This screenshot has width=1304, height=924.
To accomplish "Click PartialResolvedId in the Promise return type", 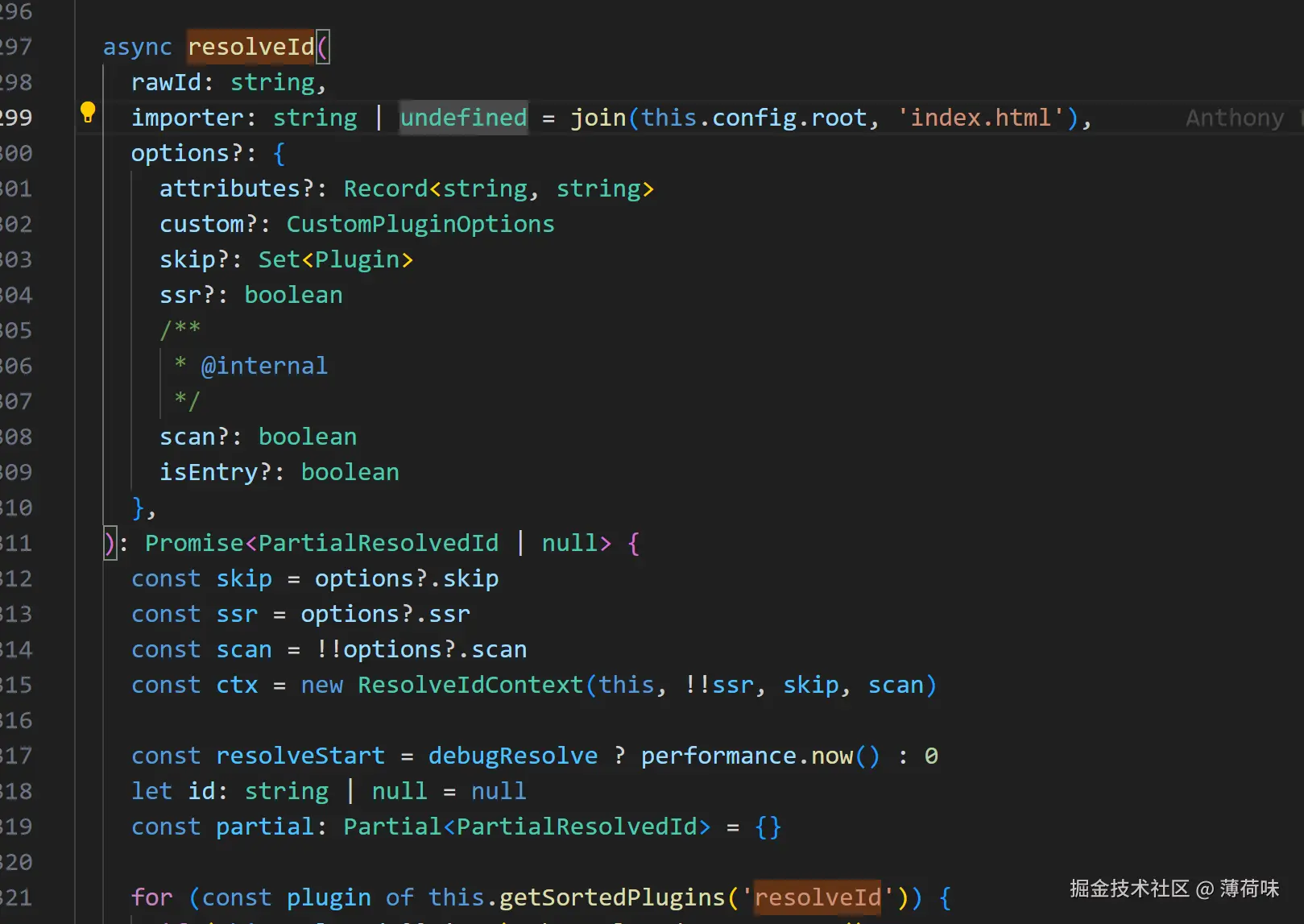I will pyautogui.click(x=379, y=543).
